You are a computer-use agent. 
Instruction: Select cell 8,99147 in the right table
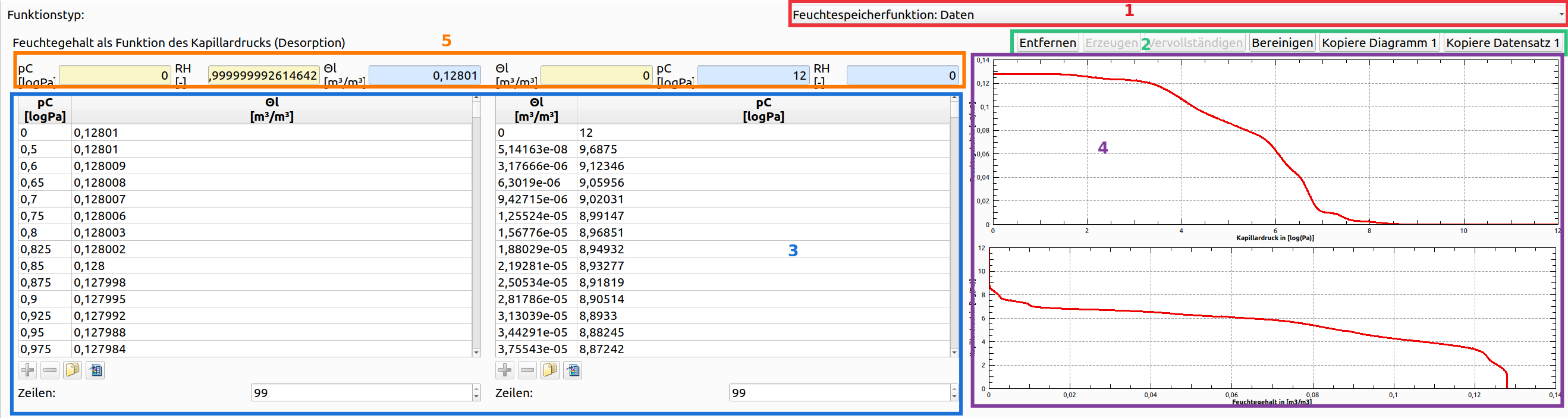763,216
